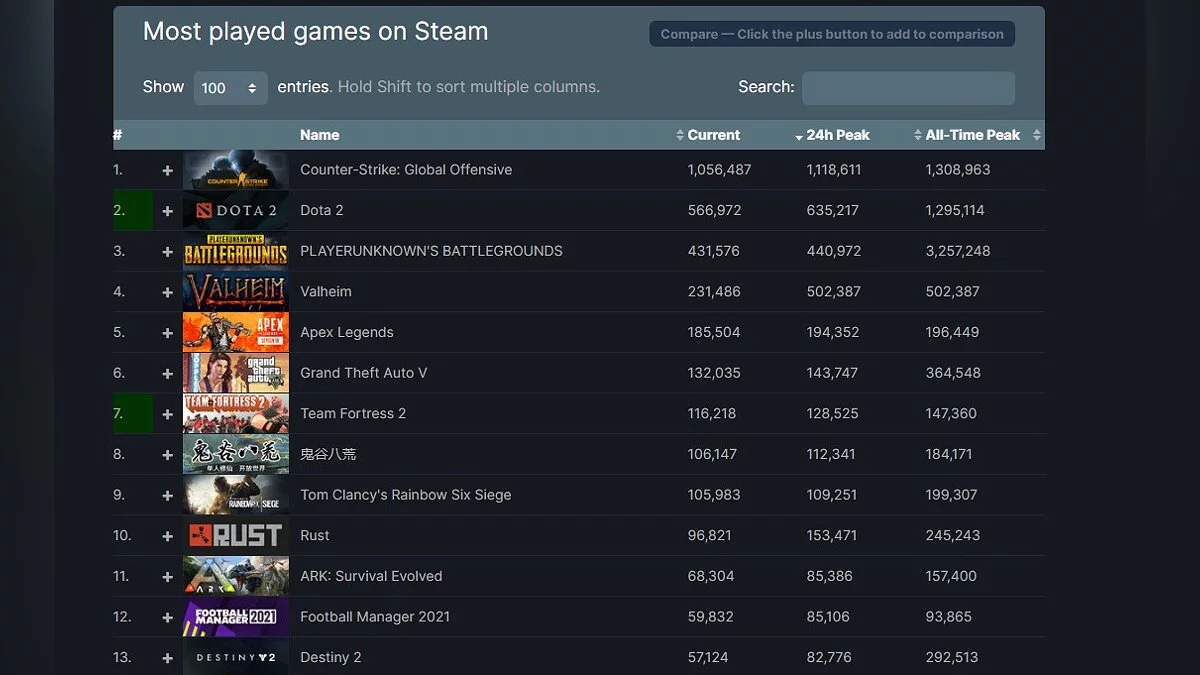
Task: Click the ARK: Survival Evolved thumbnail
Action: tap(236, 577)
